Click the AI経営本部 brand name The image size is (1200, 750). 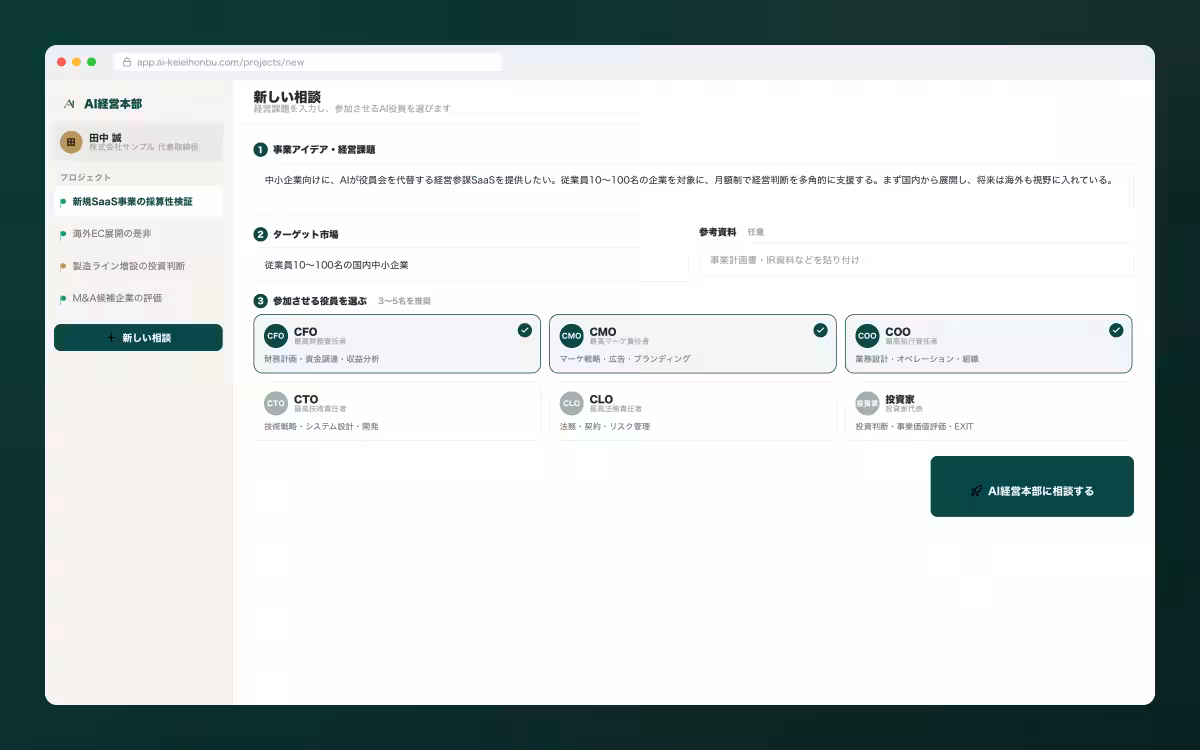[113, 104]
